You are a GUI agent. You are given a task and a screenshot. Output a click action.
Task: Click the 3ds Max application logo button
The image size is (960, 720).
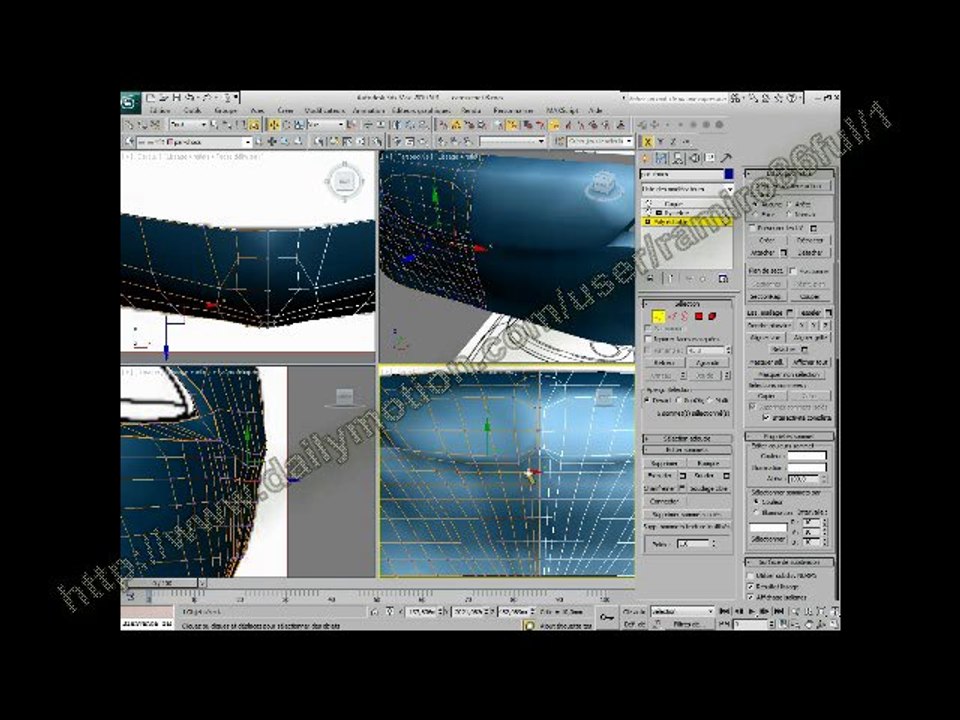pyautogui.click(x=129, y=102)
